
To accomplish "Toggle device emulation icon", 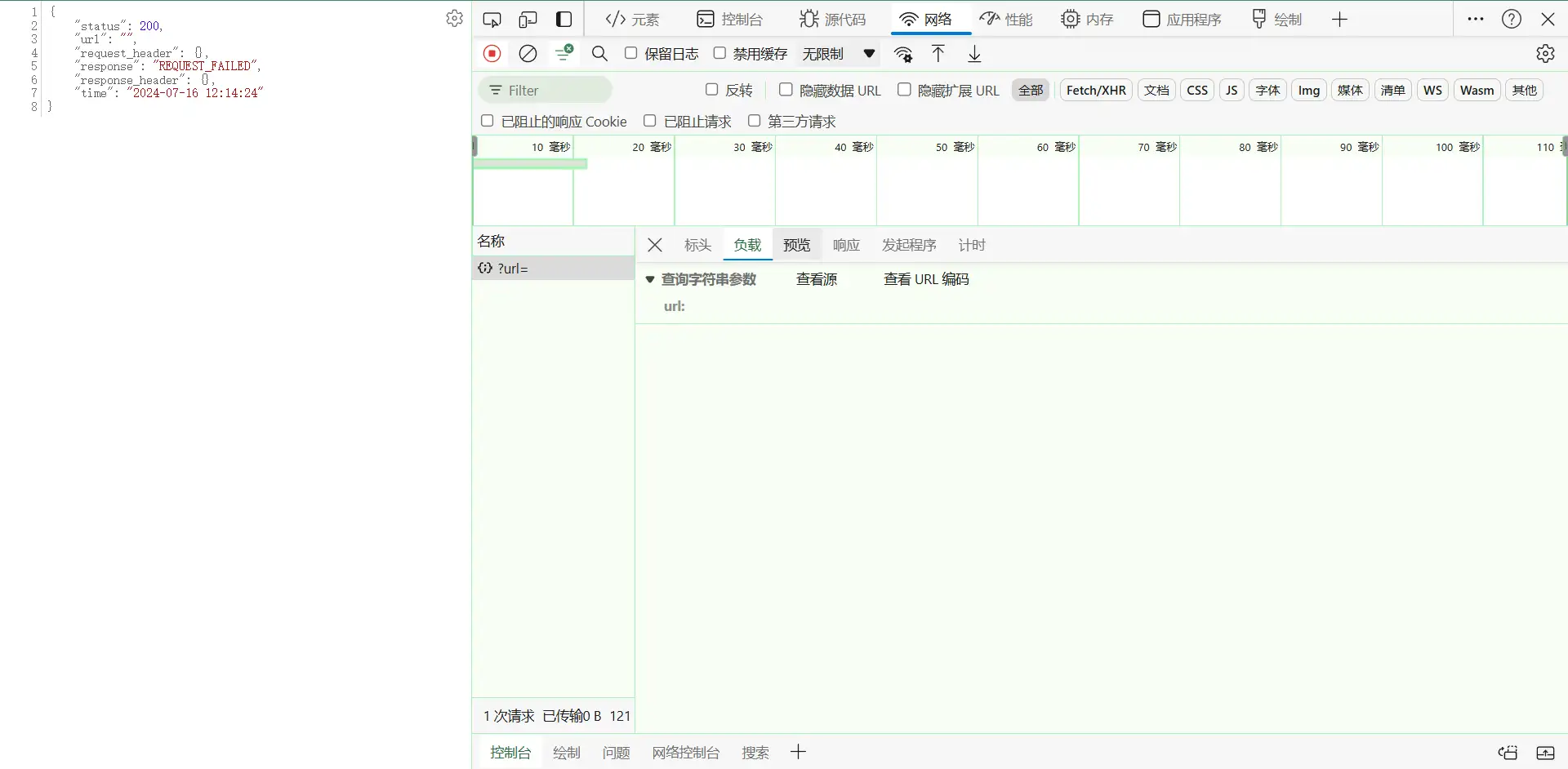I will [x=528, y=20].
